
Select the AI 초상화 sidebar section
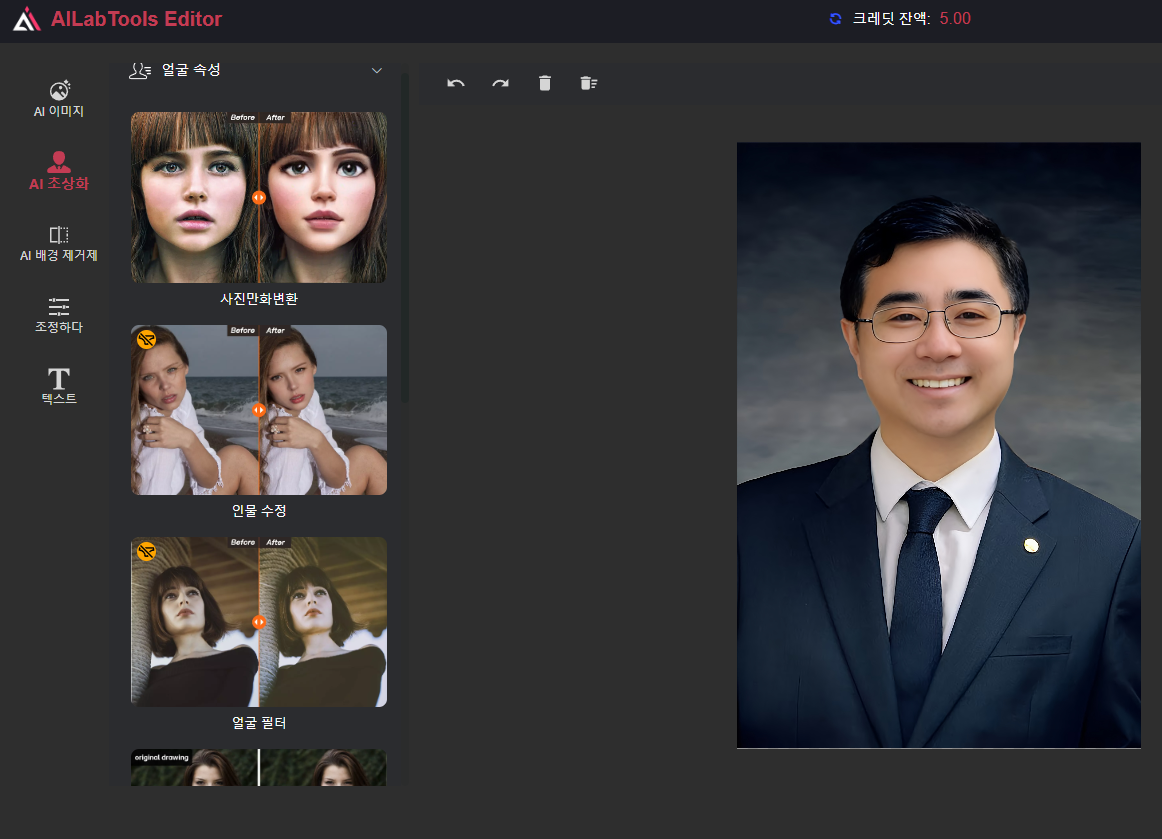pyautogui.click(x=59, y=170)
